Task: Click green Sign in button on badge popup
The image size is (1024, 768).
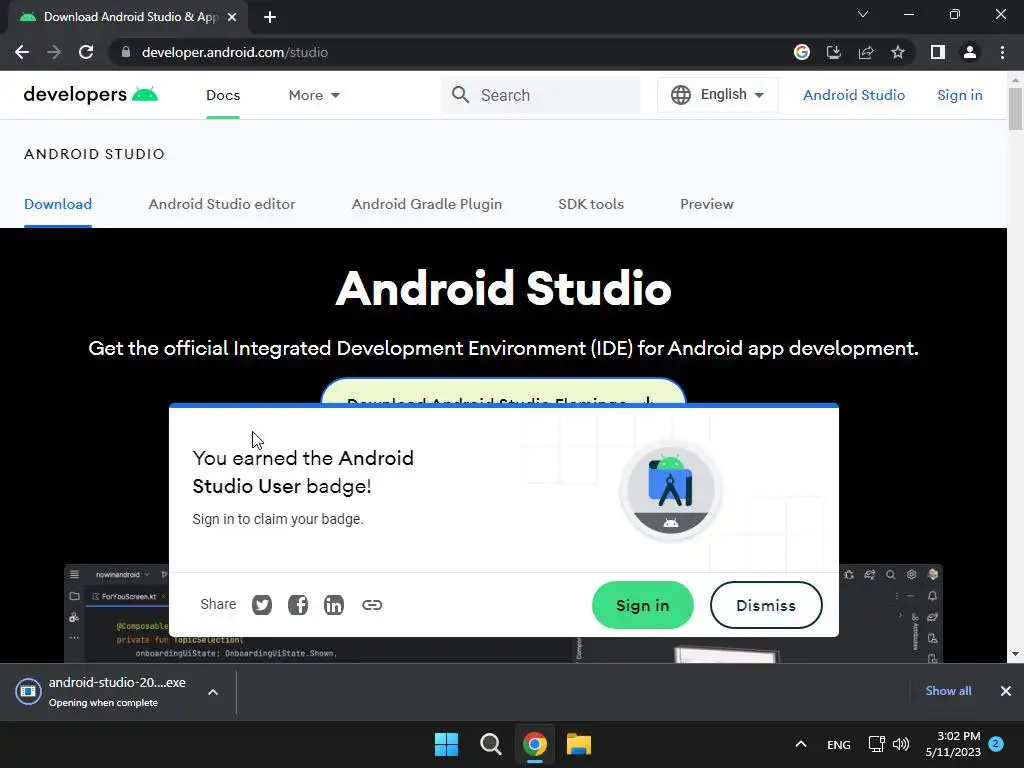Action: [643, 605]
